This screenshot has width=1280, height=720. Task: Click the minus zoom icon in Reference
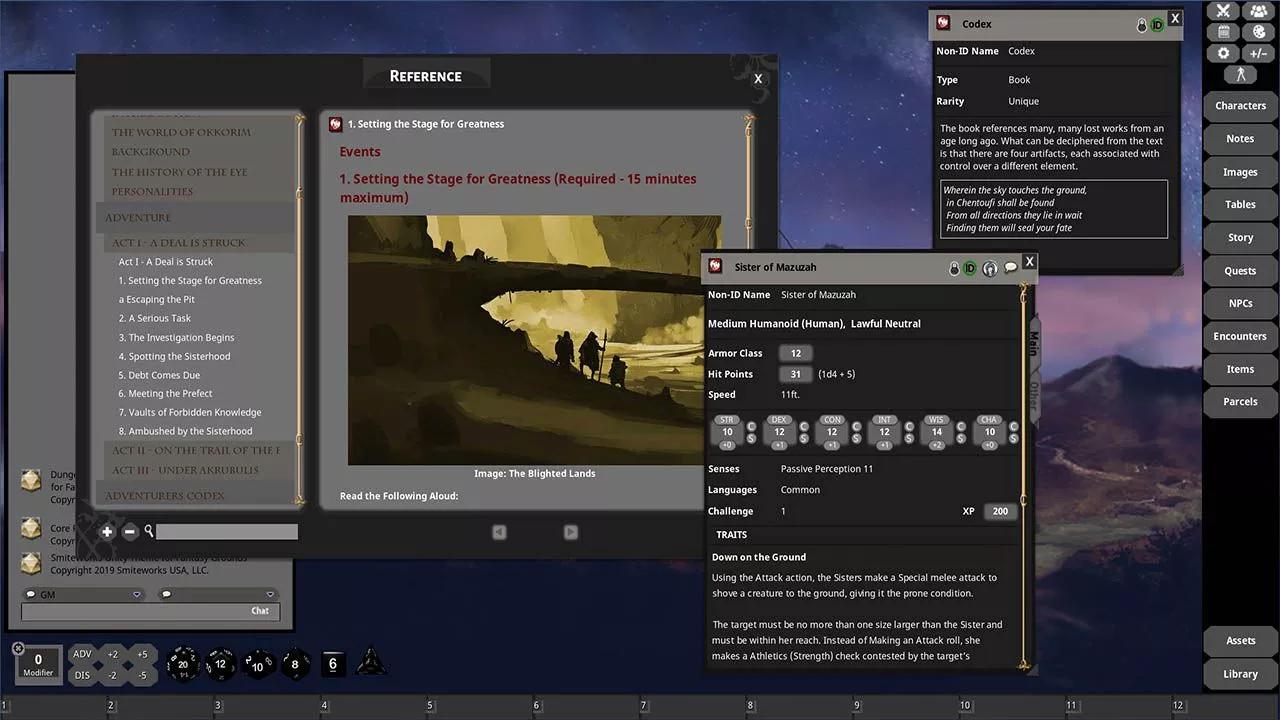[129, 532]
